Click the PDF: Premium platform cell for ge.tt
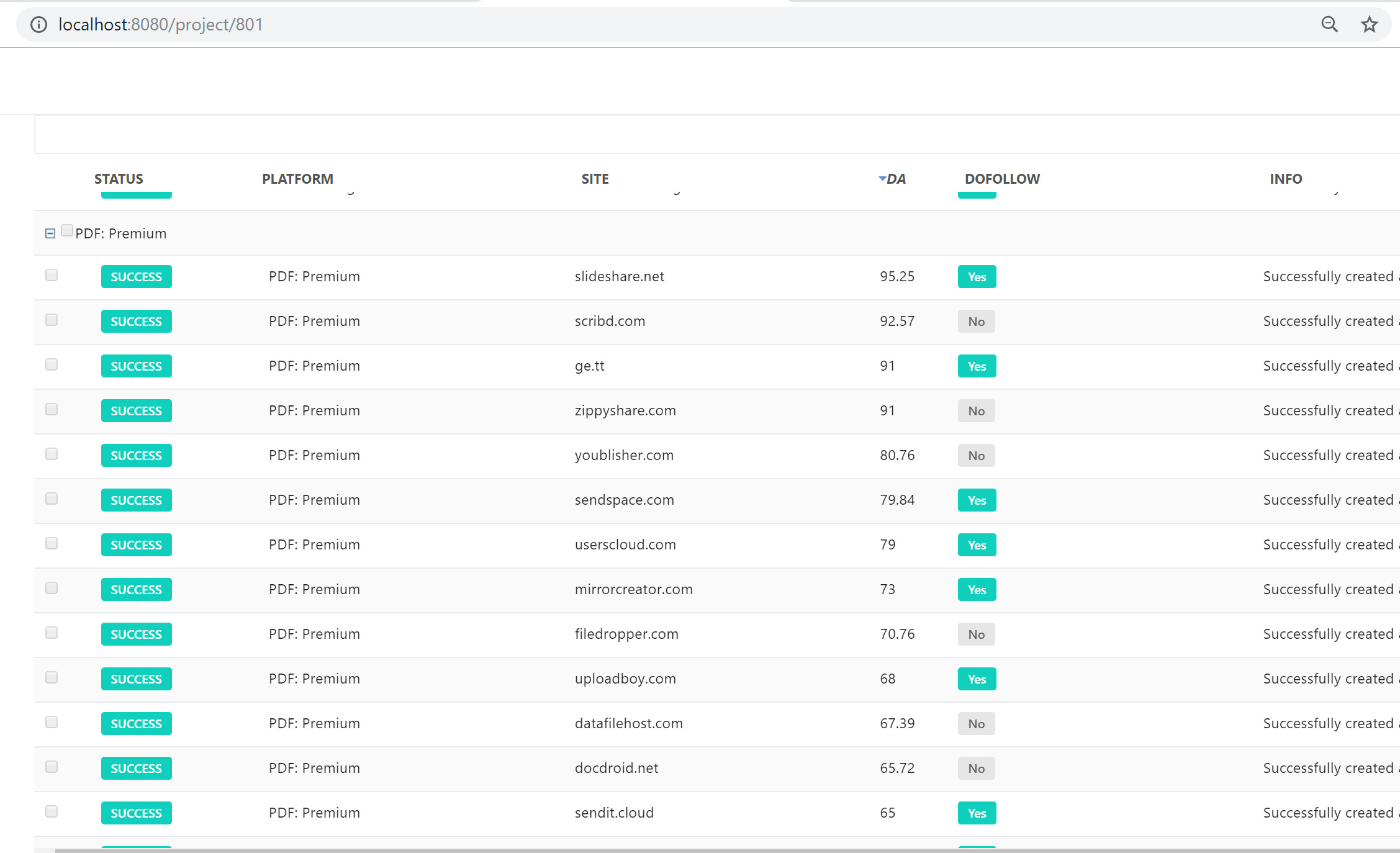Image resolution: width=1400 pixels, height=853 pixels. point(314,366)
